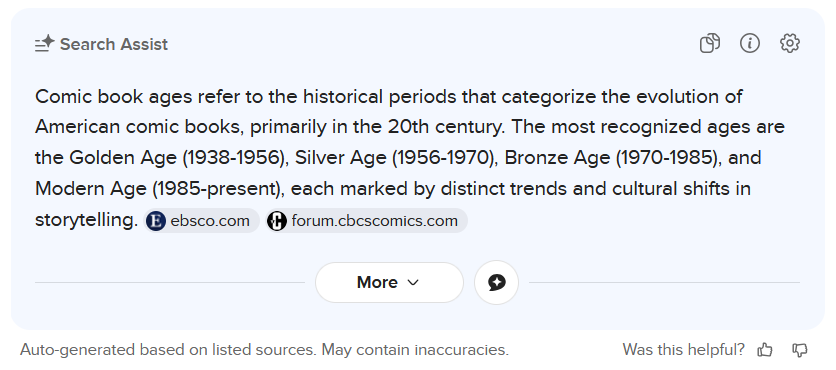Expand the answer with More button

tap(389, 283)
